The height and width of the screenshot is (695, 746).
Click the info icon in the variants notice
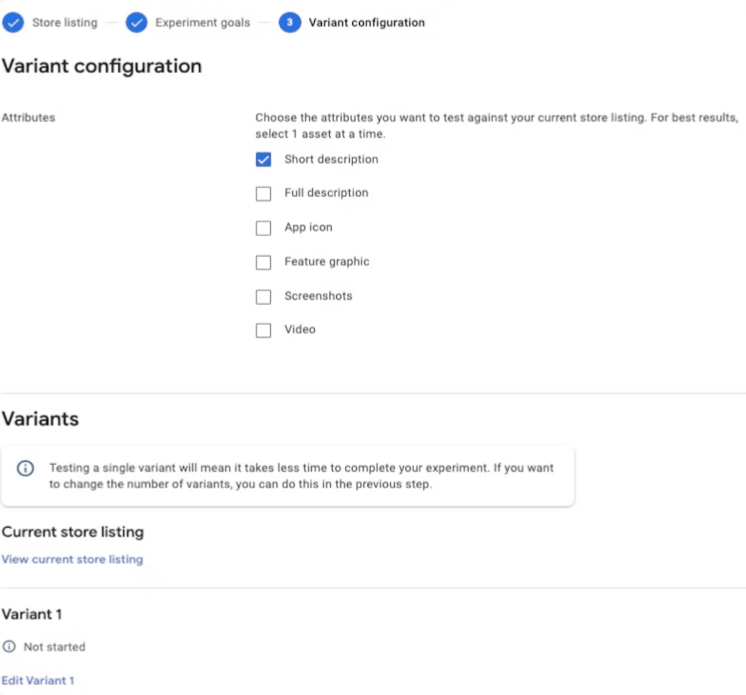coord(25,468)
